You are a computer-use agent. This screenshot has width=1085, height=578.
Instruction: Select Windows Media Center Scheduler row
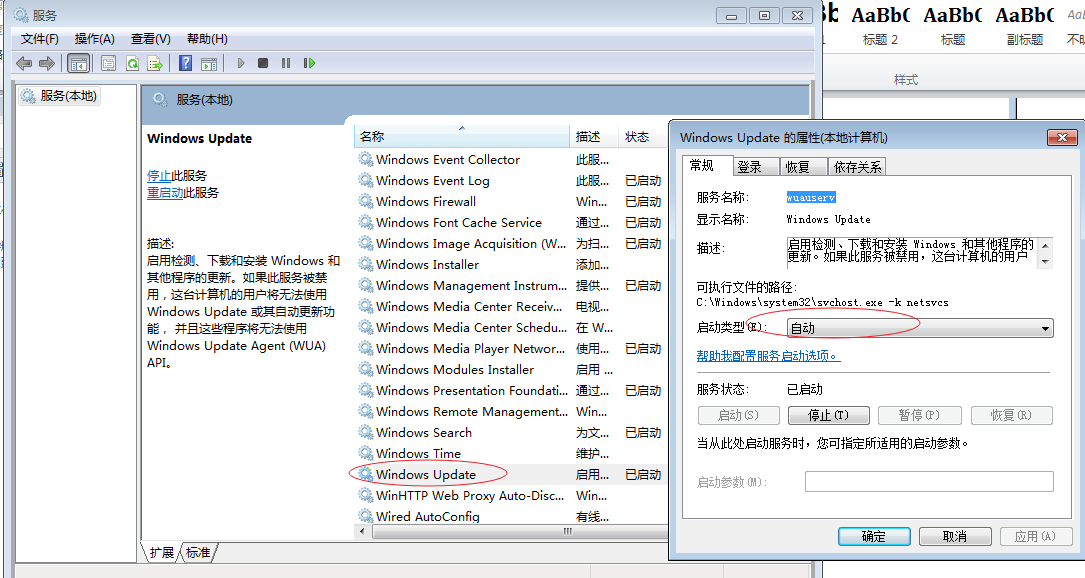pos(511,327)
